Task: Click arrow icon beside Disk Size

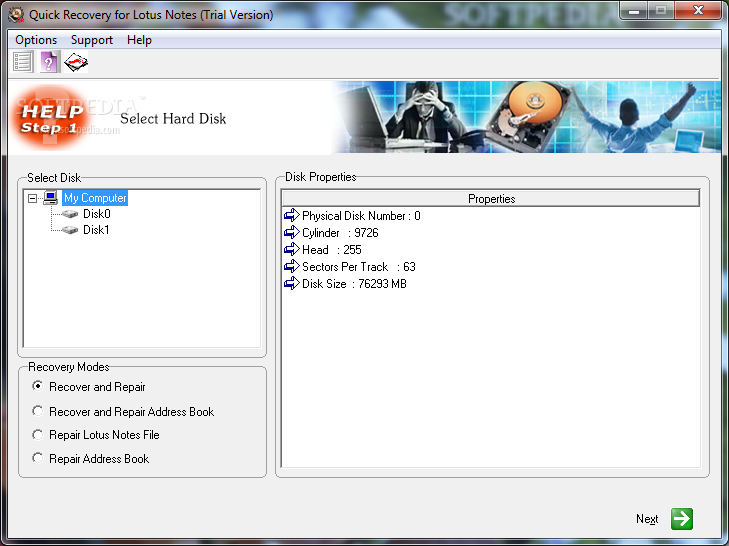Action: (x=292, y=283)
